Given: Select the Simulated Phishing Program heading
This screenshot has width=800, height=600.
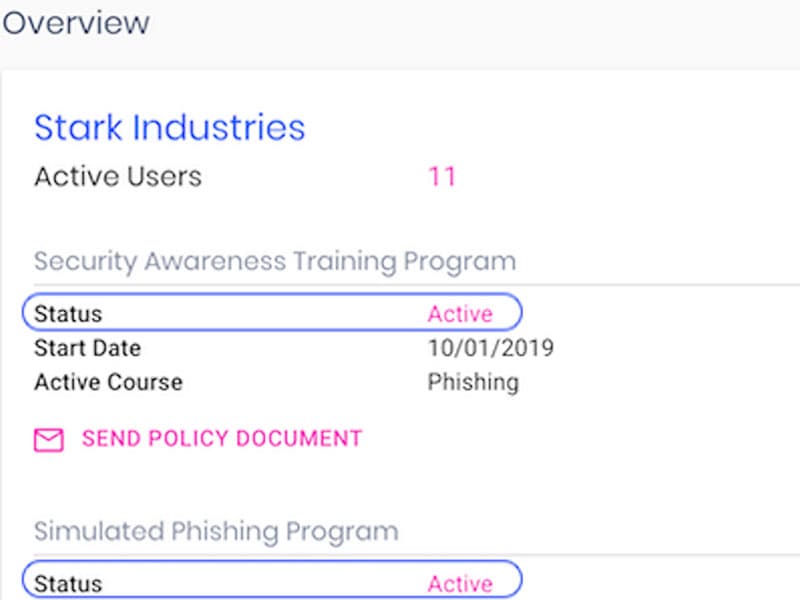Looking at the screenshot, I should [216, 531].
